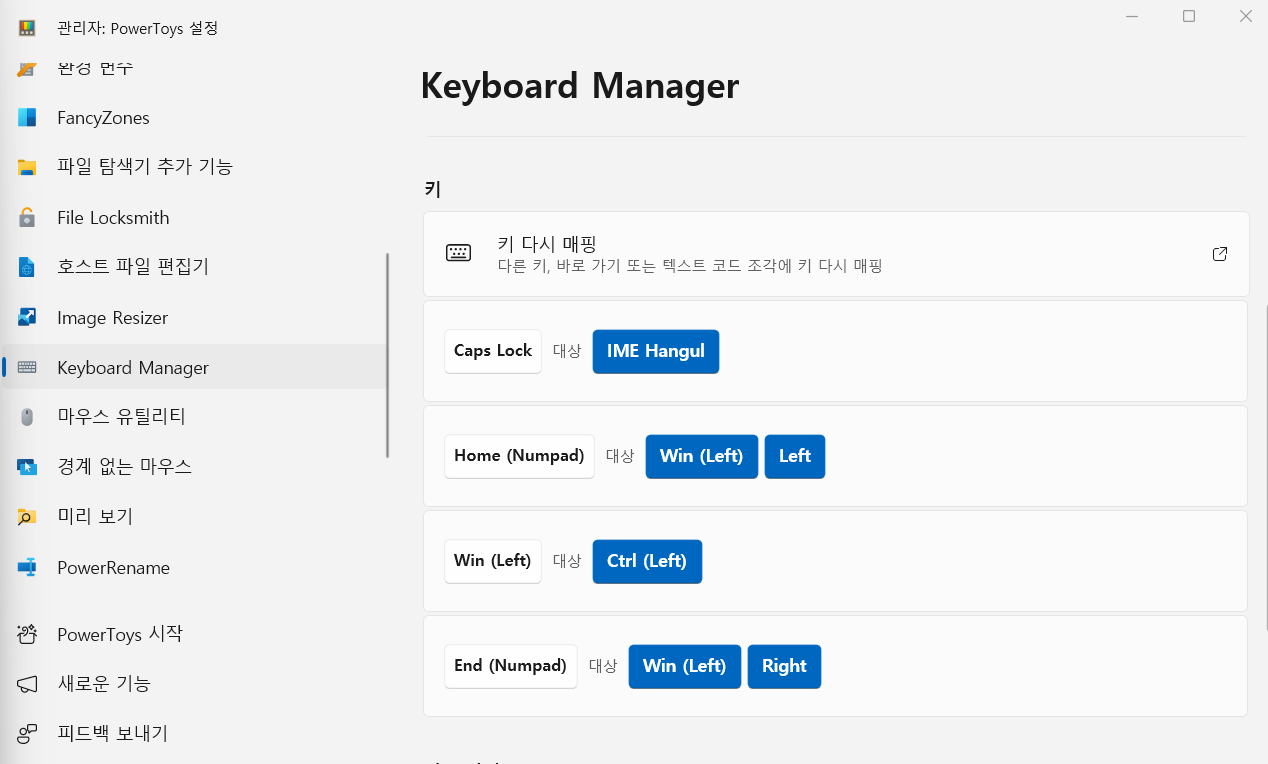Click the Right key chip
The height and width of the screenshot is (764, 1268).
point(784,666)
